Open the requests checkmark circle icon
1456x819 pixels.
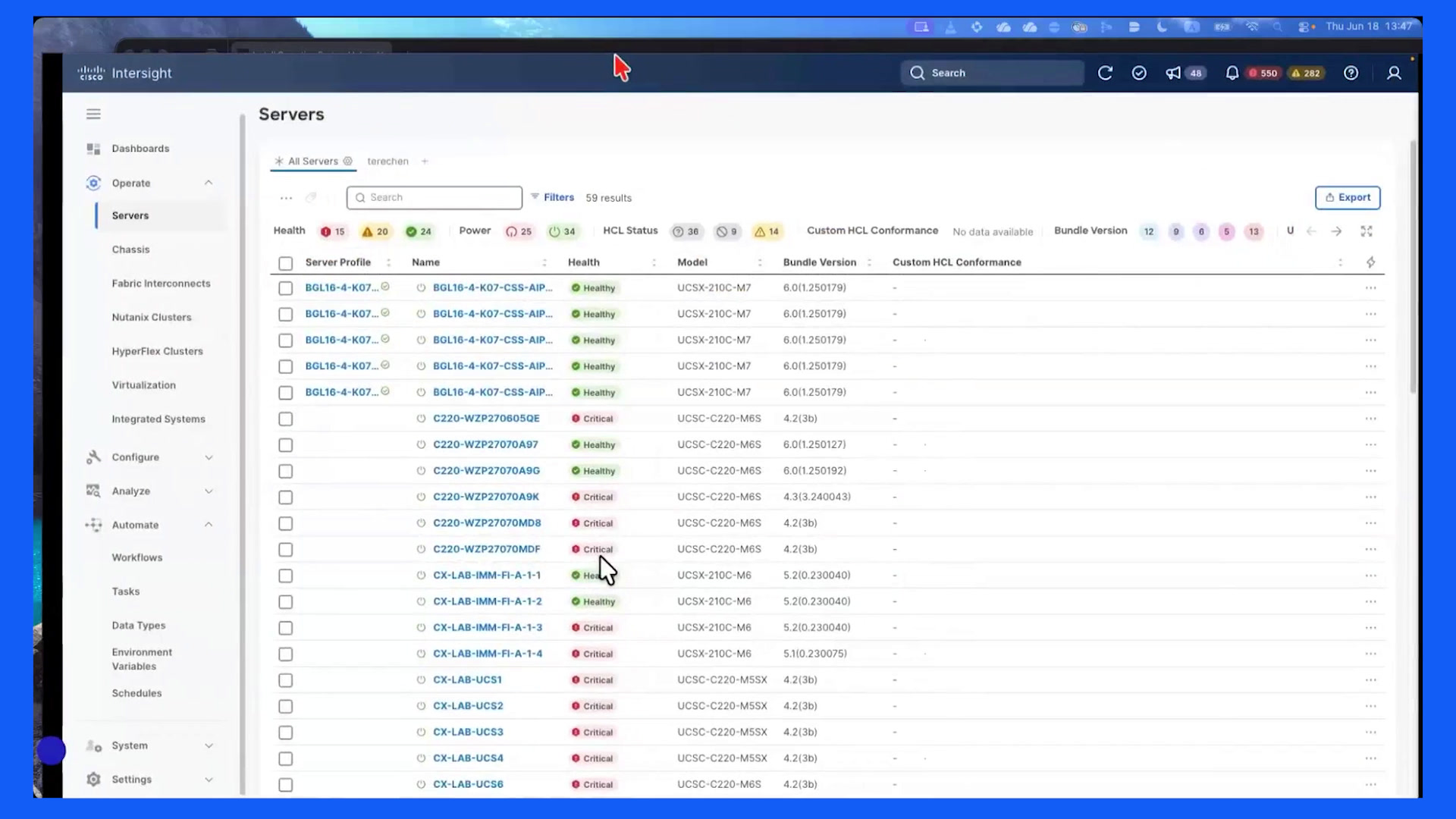[1139, 73]
